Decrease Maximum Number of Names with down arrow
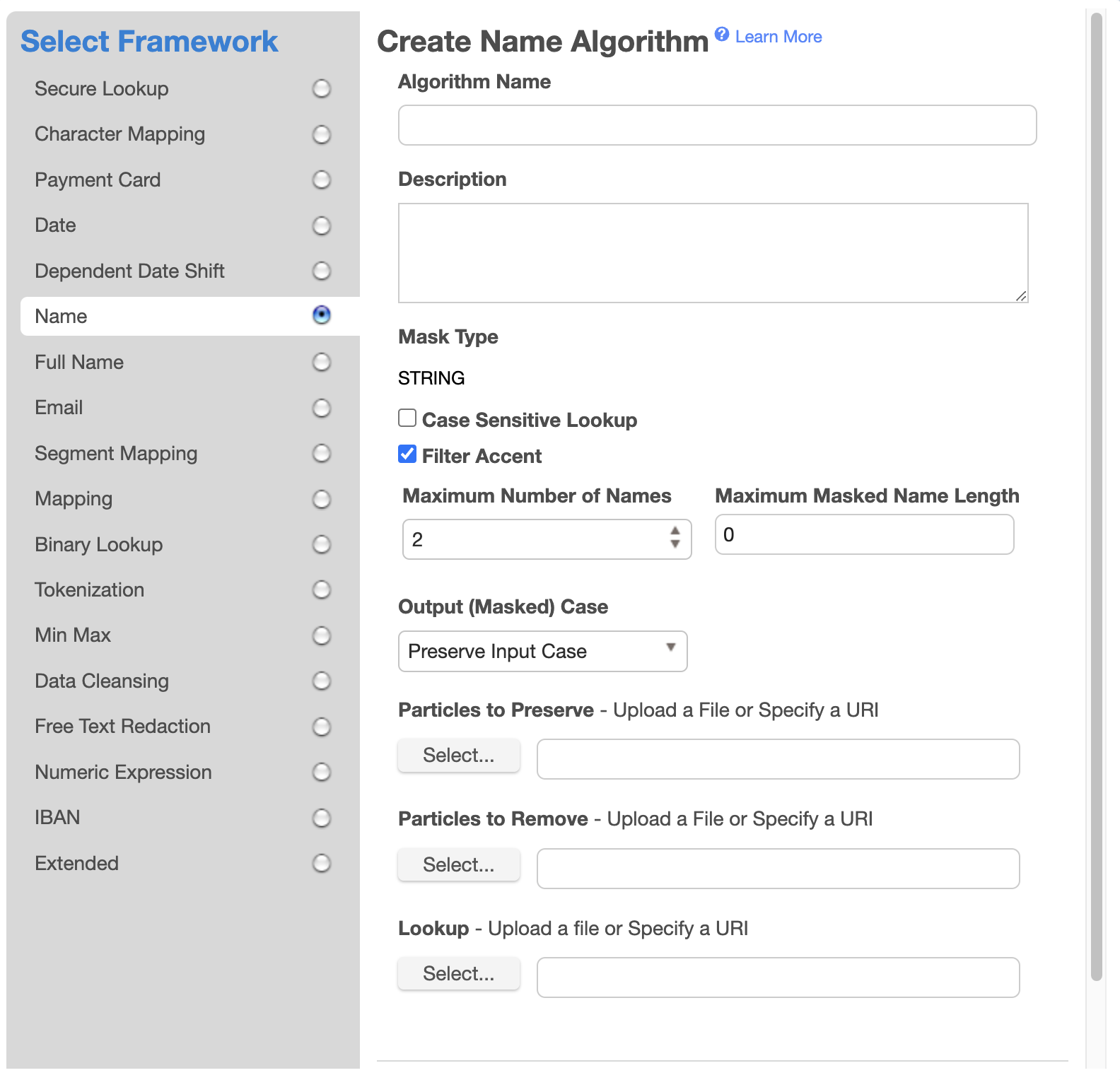The height and width of the screenshot is (1080, 1120). click(675, 544)
